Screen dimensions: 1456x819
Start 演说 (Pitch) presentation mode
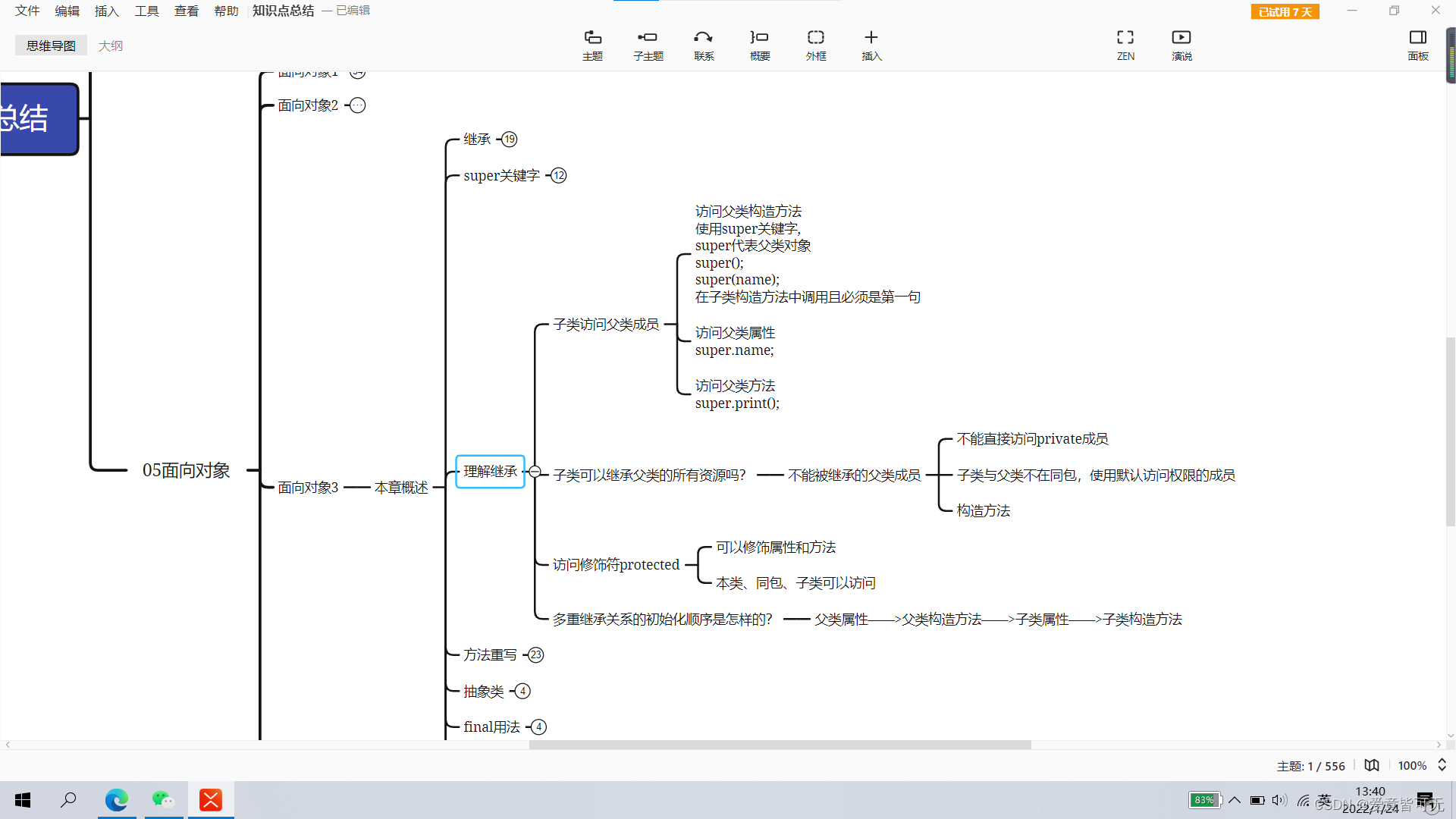click(1181, 45)
